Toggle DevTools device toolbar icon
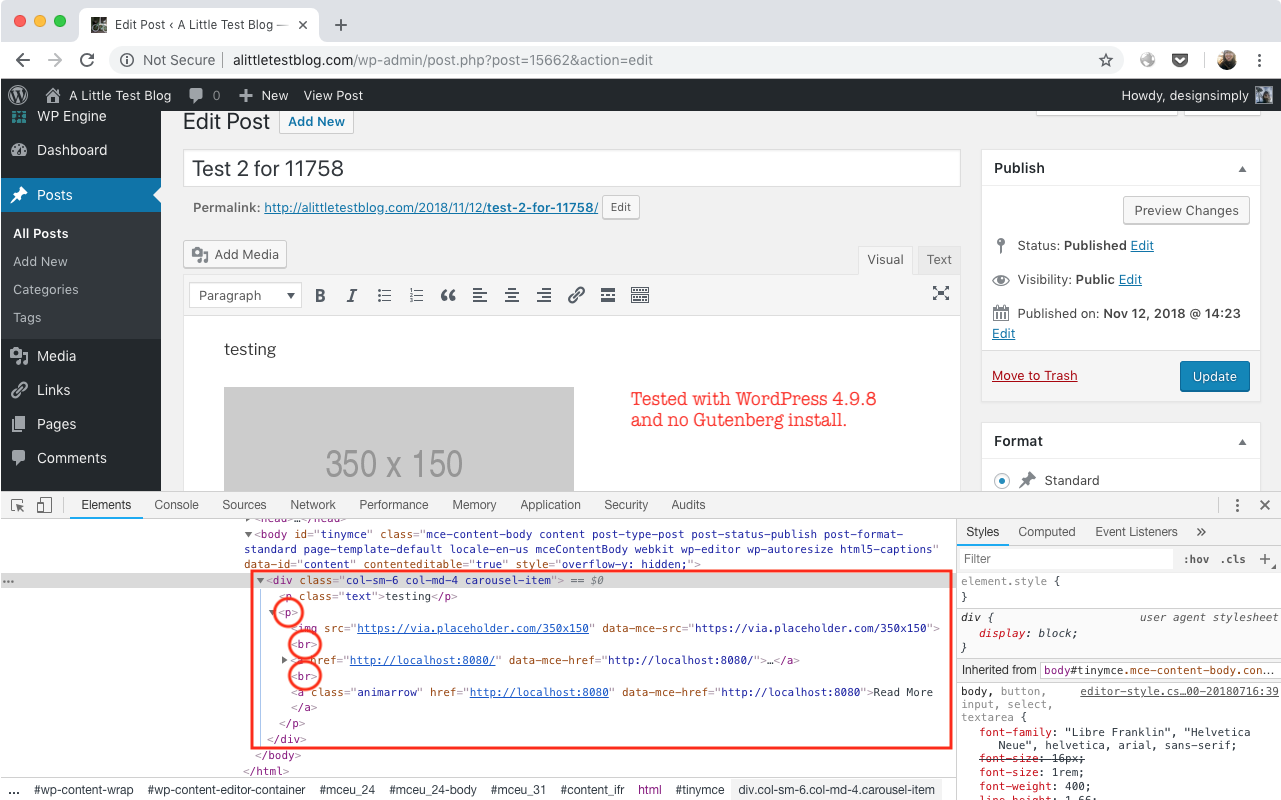Image resolution: width=1281 pixels, height=800 pixels. click(44, 505)
